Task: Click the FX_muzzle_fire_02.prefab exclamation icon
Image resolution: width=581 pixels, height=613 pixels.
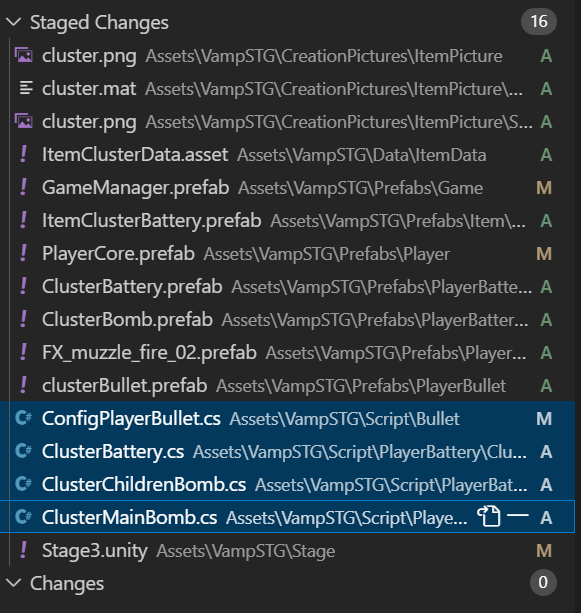Action: tap(23, 352)
